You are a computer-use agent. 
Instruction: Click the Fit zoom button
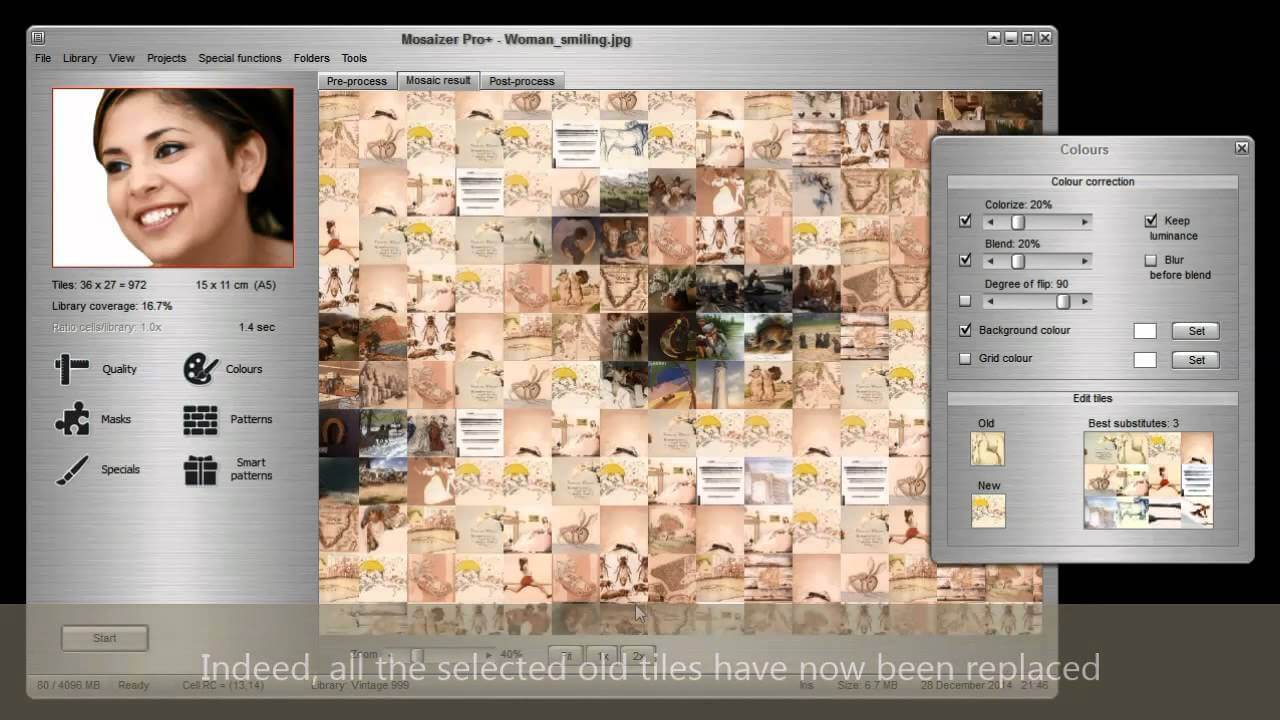tap(566, 656)
